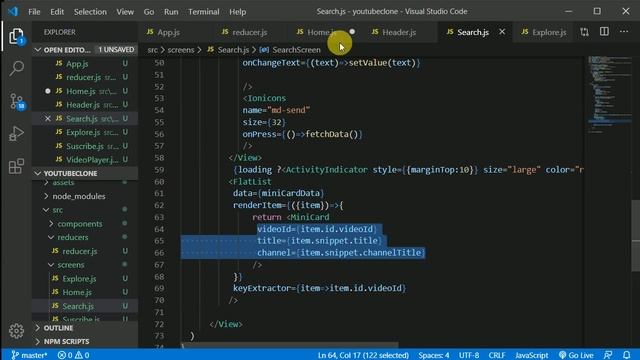Open the editor More Actions menu
Image resolution: width=640 pixels, height=360 pixels.
pyautogui.click(x=624, y=32)
